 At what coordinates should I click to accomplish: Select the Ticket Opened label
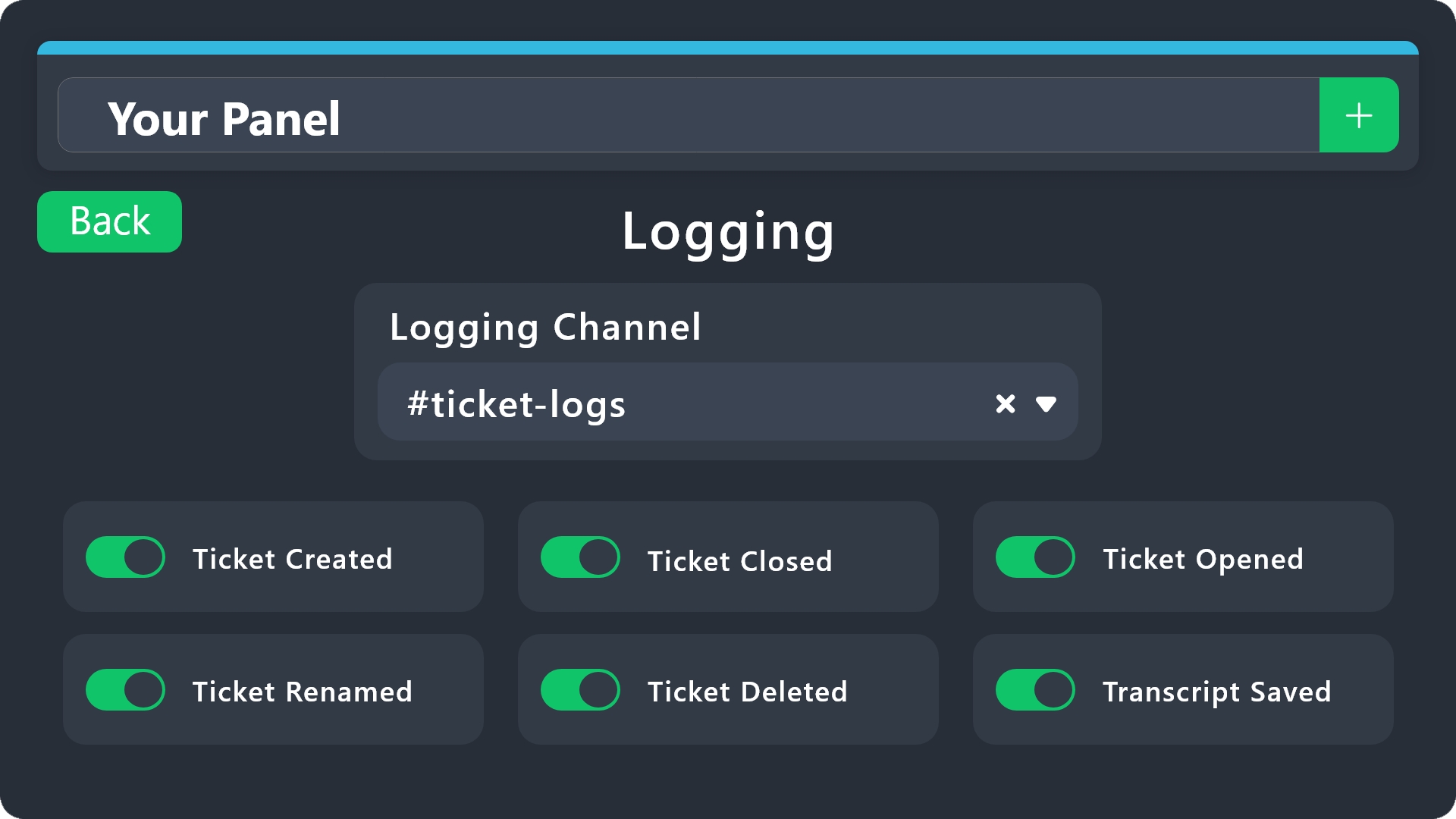(1203, 560)
